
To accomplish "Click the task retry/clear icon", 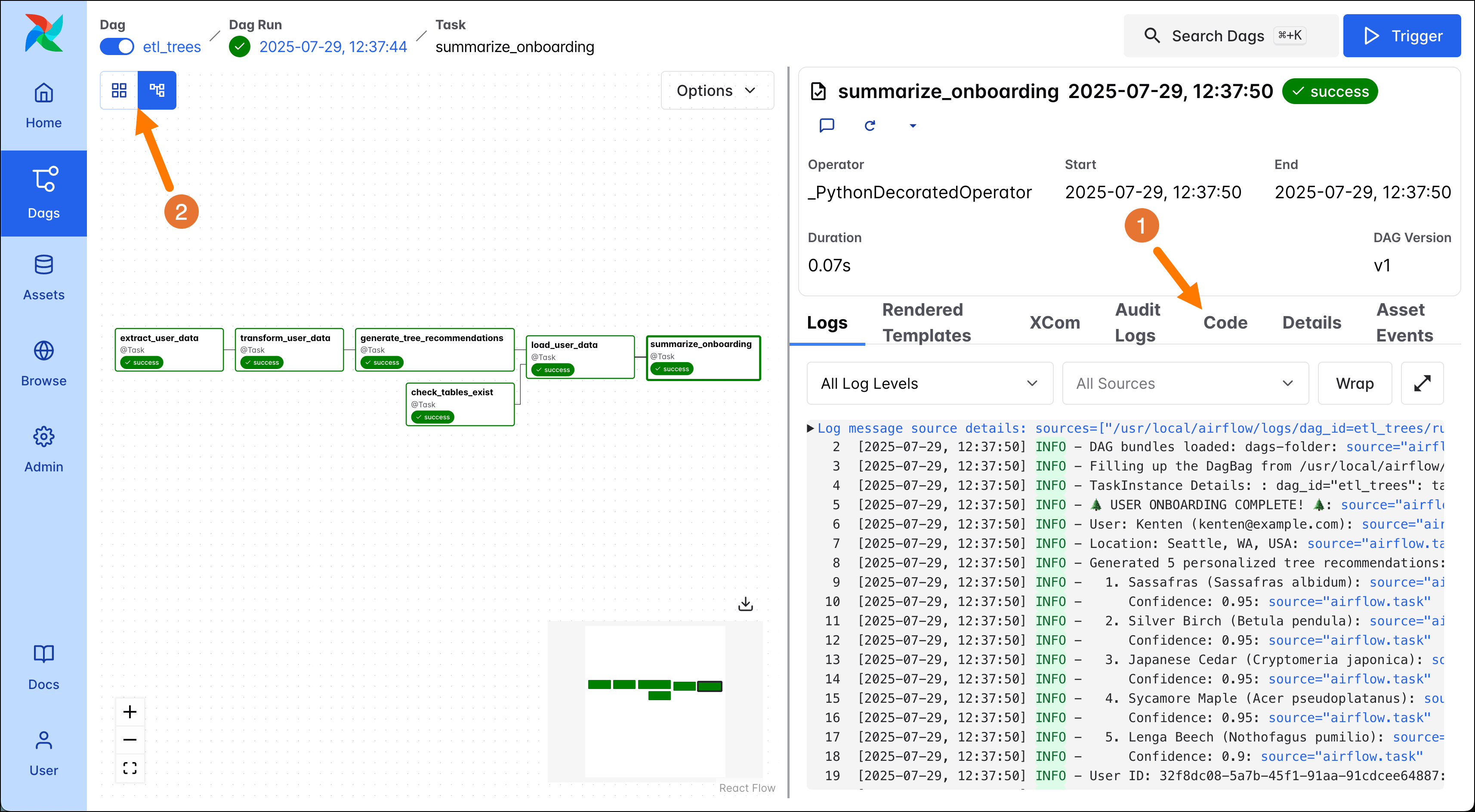I will pyautogui.click(x=870, y=125).
